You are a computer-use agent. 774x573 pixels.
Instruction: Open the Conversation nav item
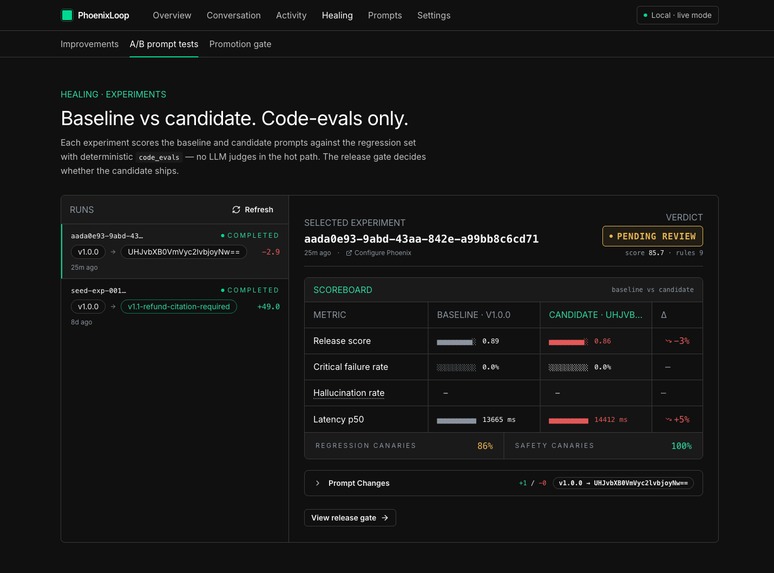[233, 15]
